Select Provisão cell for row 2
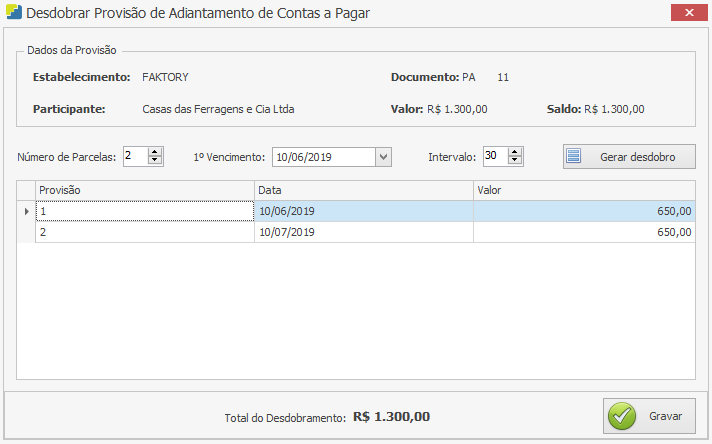712x444 pixels. click(144, 232)
